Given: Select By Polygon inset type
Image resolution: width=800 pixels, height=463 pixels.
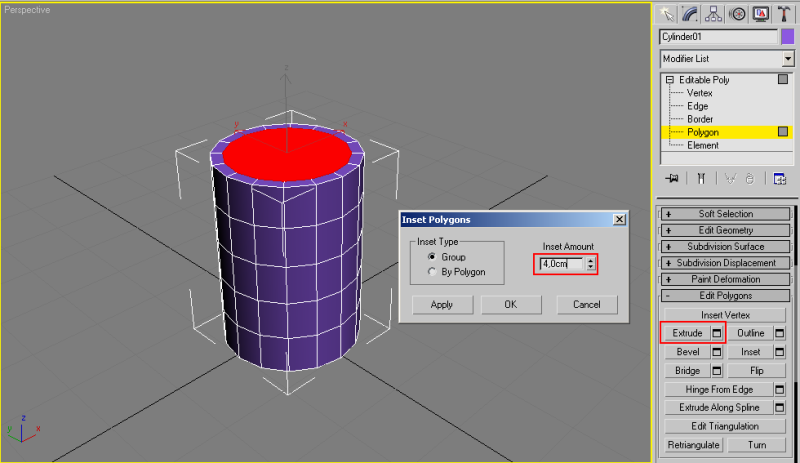Looking at the screenshot, I should click(432, 272).
